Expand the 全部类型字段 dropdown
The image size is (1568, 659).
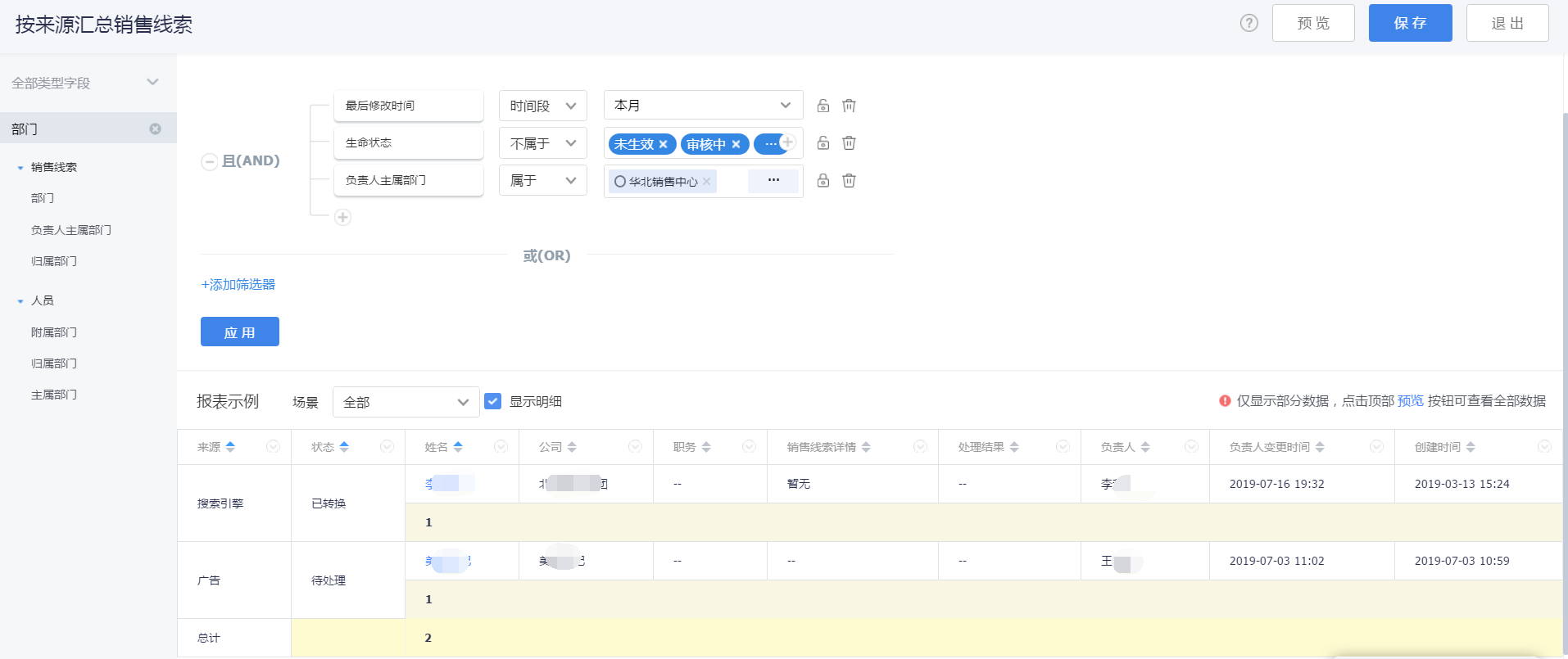152,82
